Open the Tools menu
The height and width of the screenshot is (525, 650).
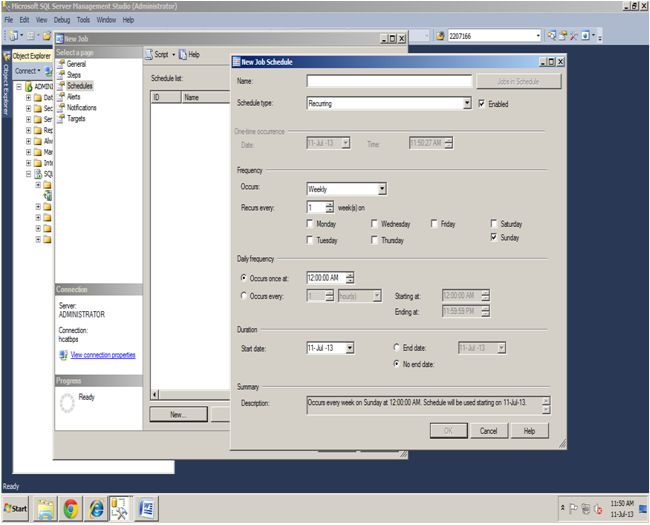click(83, 19)
